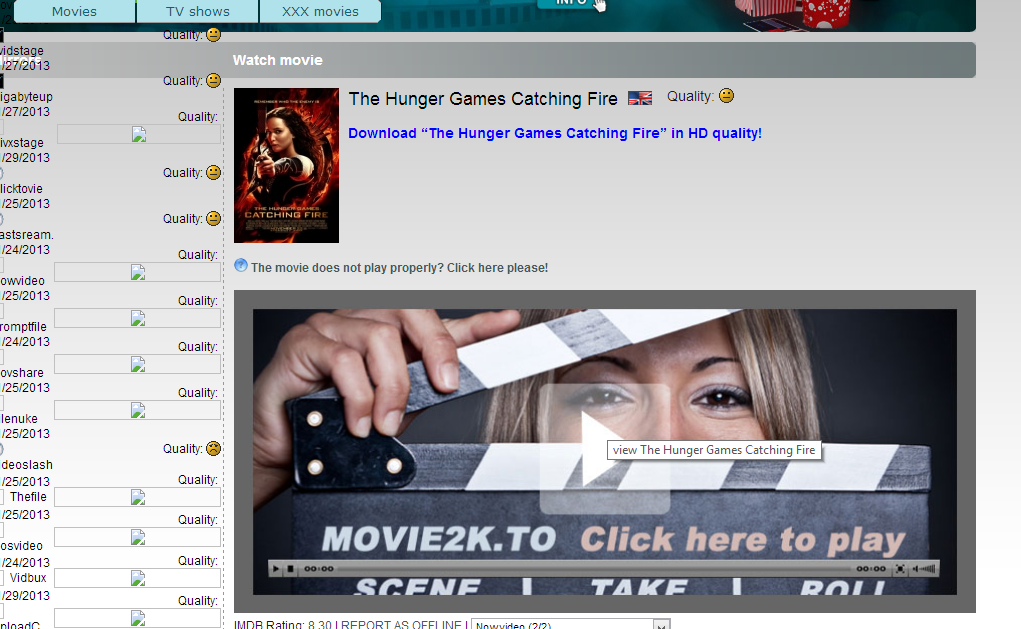Open the Download in HD quality link

(555, 133)
